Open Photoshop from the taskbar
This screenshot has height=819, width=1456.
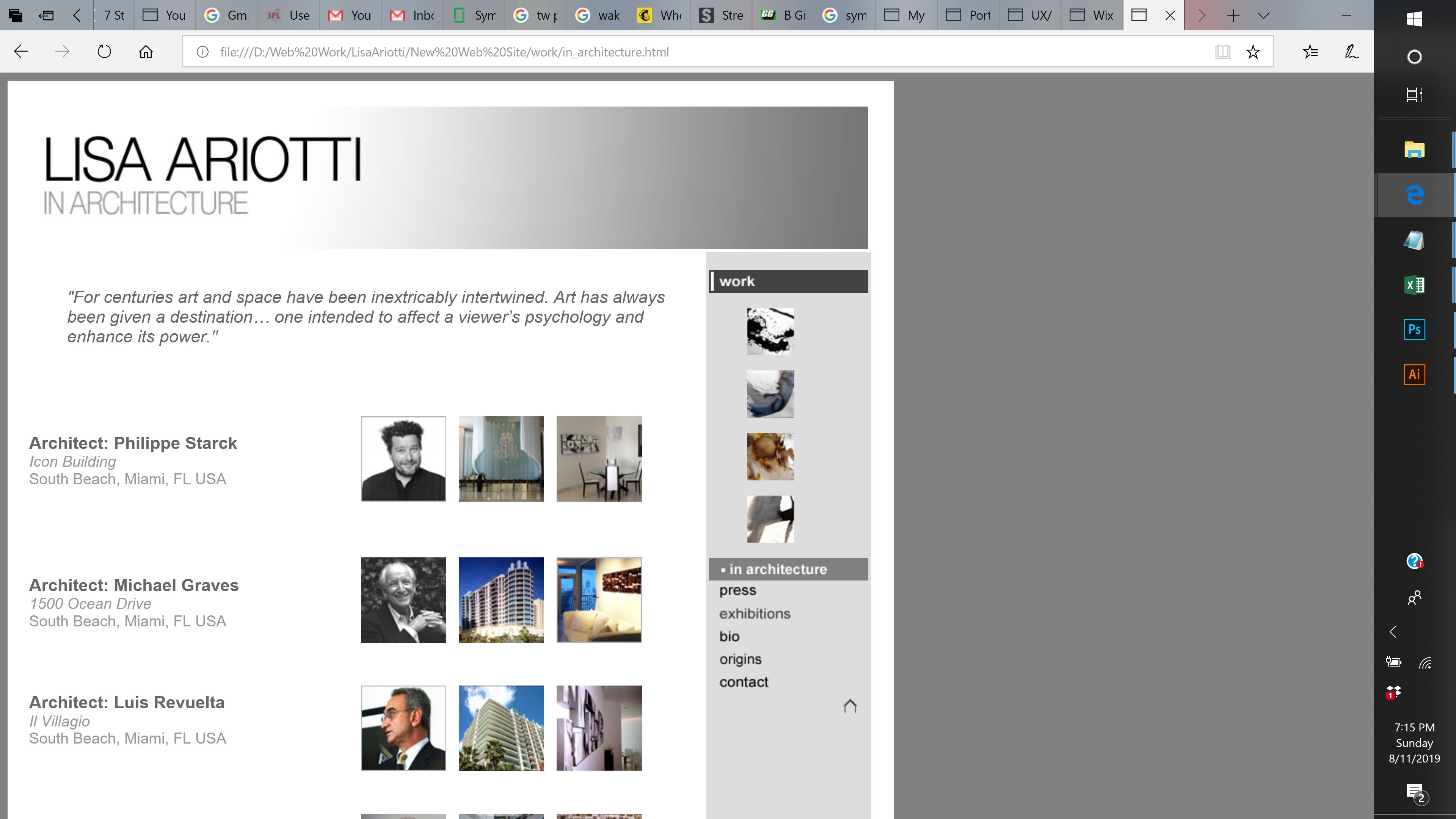pyautogui.click(x=1414, y=329)
